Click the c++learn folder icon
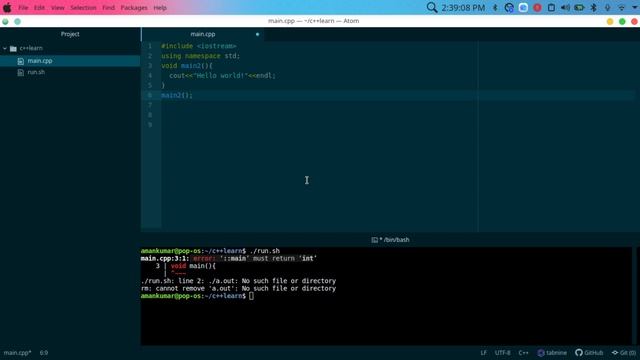 click(13, 49)
